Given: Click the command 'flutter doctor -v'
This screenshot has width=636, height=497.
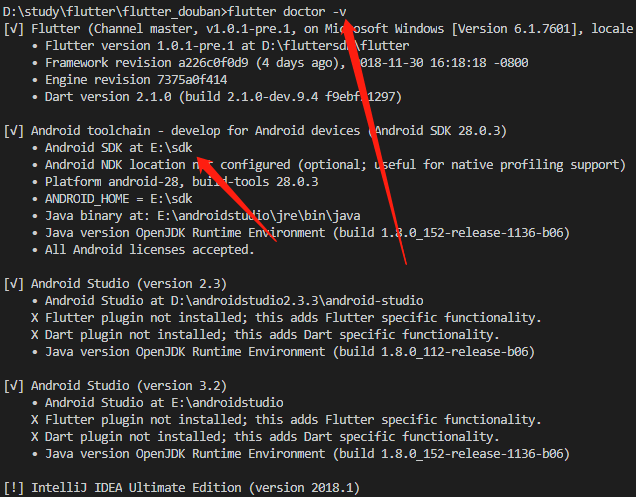Looking at the screenshot, I should tap(287, 12).
